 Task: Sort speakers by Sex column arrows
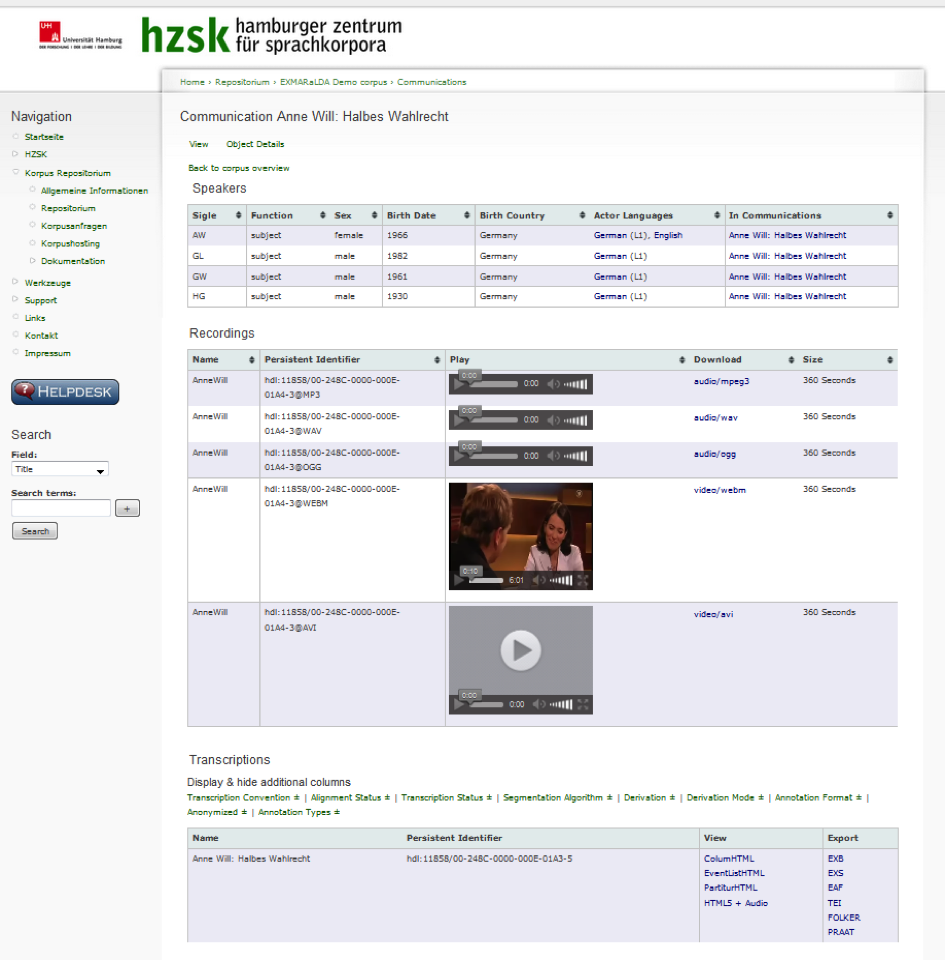click(374, 216)
